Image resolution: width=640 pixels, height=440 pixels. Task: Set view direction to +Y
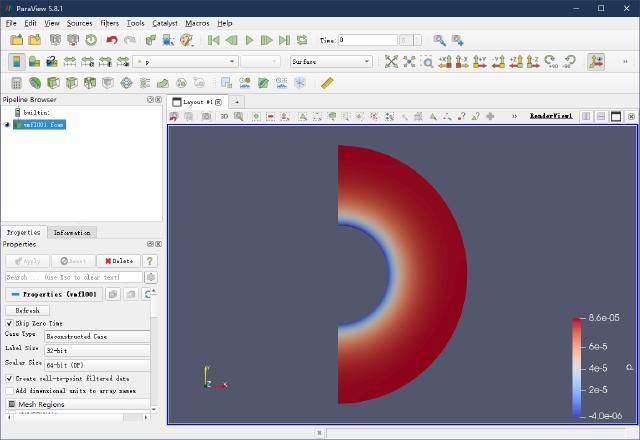pyautogui.click(x=480, y=62)
